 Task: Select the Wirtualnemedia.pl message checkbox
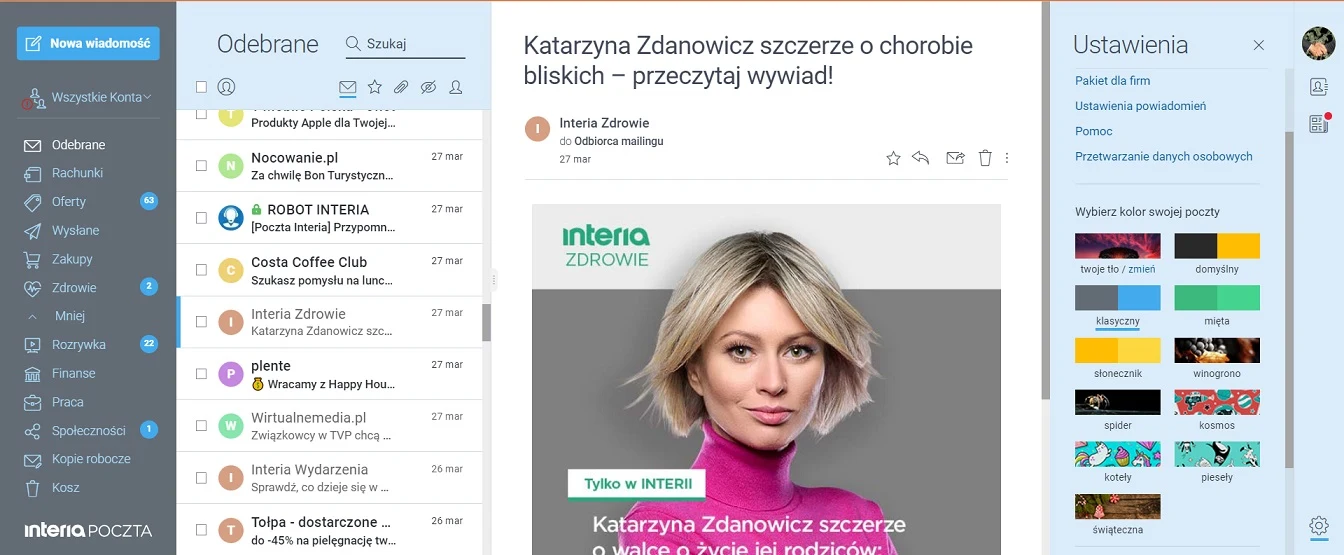click(x=201, y=426)
